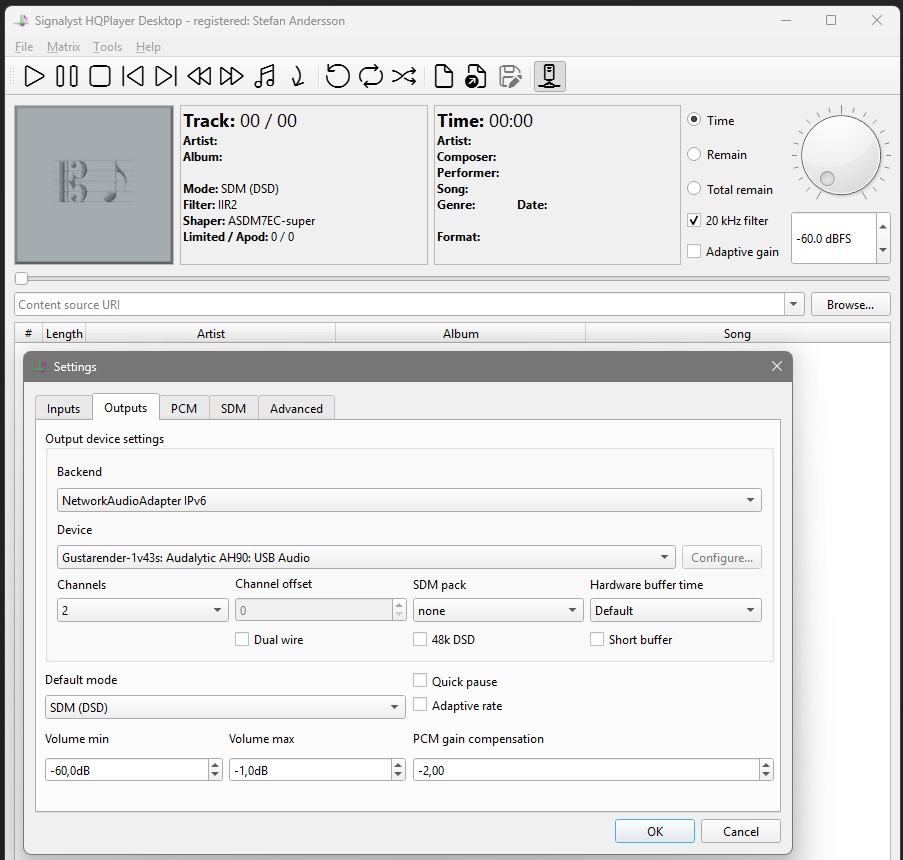This screenshot has height=860, width=903.
Task: Click the document with arrow playlist icon
Action: click(476, 76)
